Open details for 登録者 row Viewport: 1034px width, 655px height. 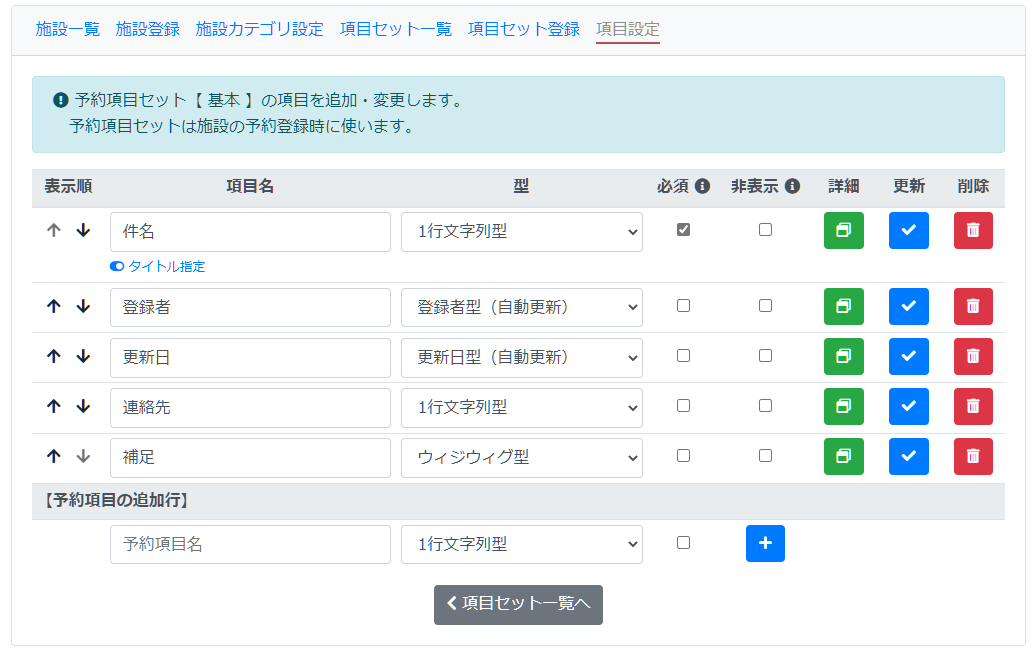pyautogui.click(x=843, y=306)
